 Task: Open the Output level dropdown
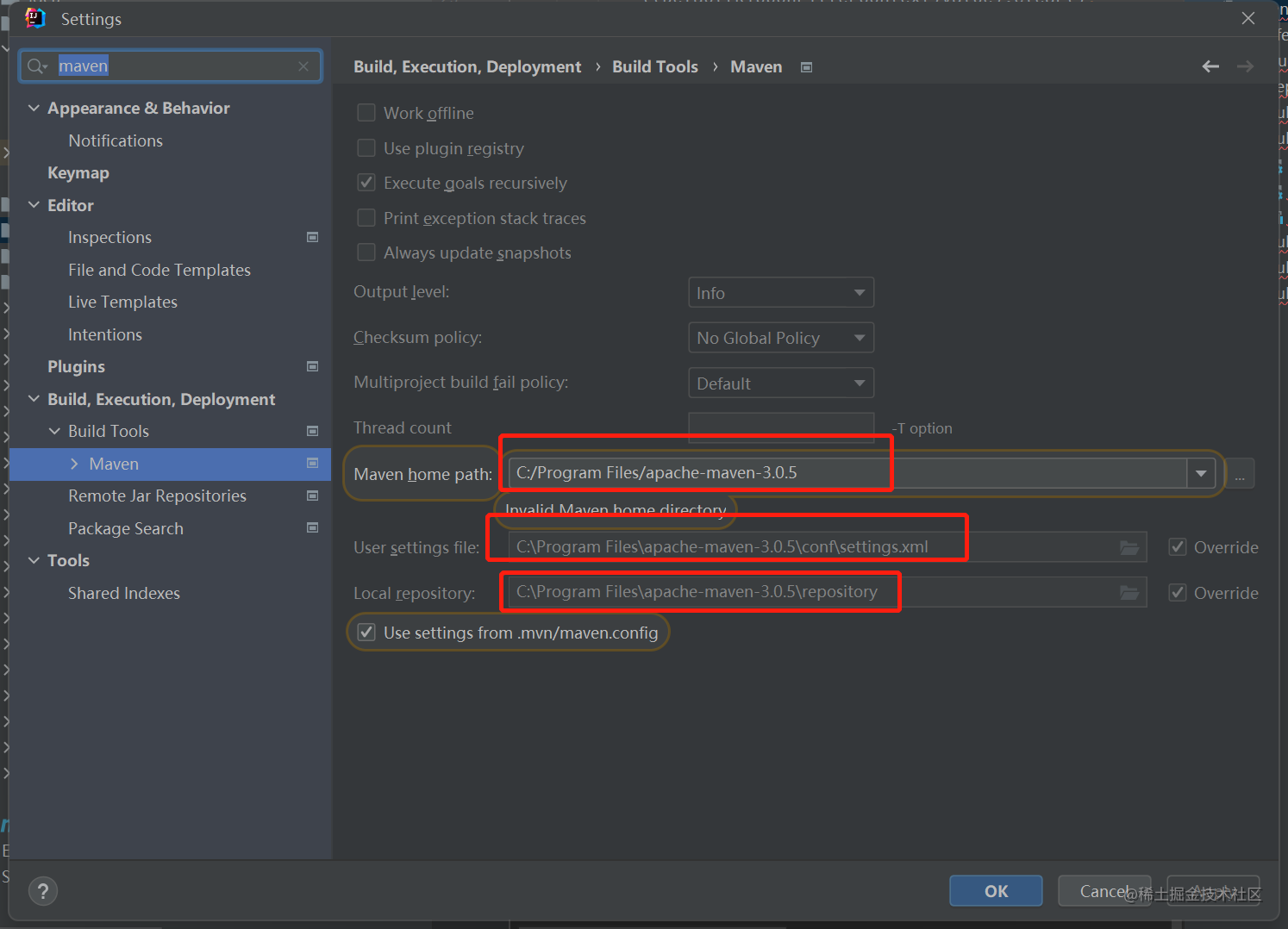point(781,292)
